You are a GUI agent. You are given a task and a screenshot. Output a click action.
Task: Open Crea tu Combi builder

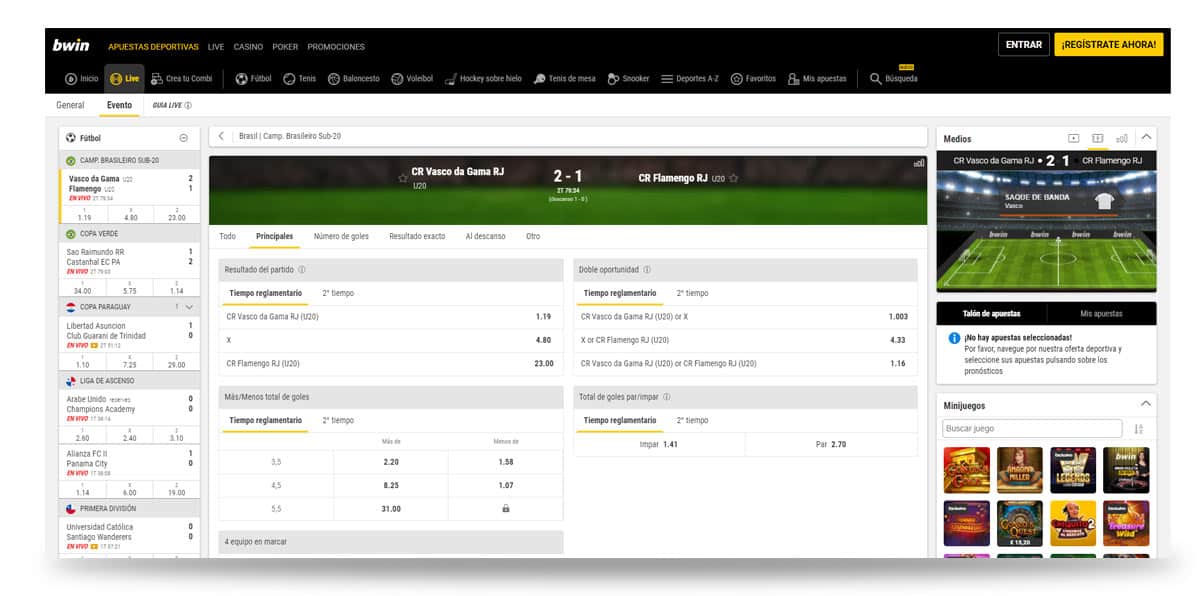(181, 78)
